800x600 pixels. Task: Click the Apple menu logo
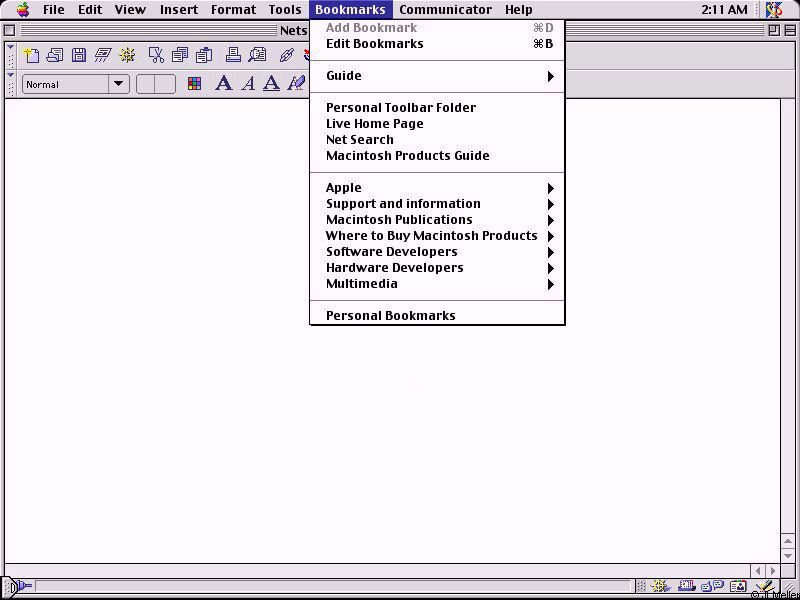22,10
